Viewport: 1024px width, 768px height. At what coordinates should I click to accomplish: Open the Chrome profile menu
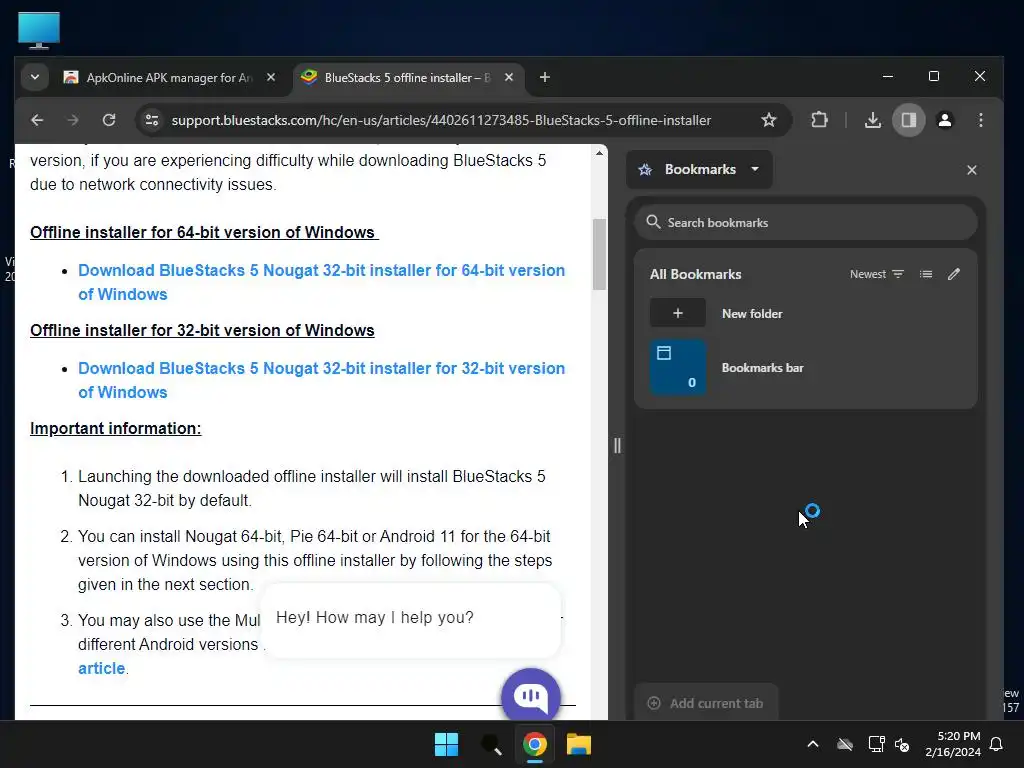944,120
